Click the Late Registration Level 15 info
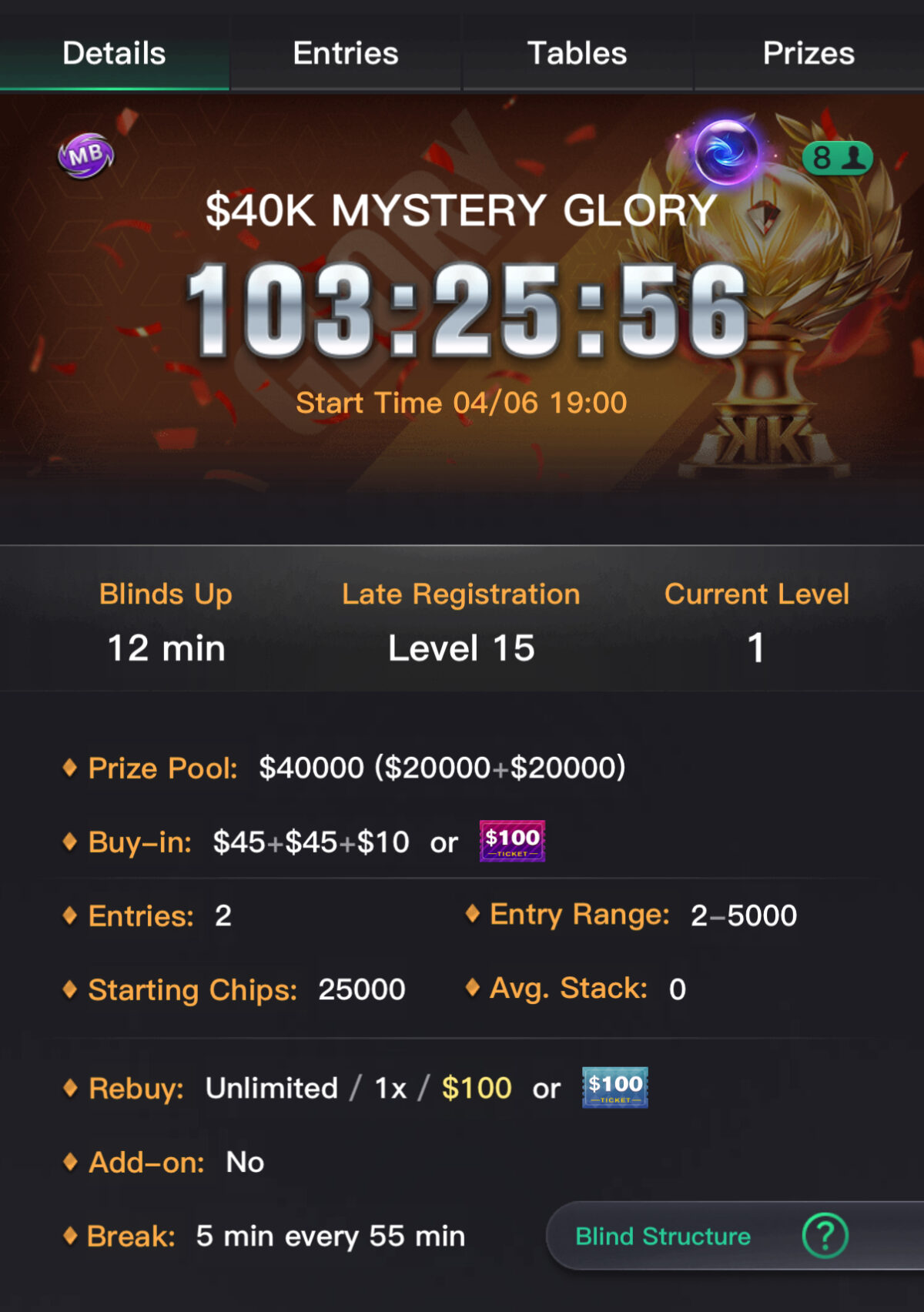This screenshot has width=924, height=1312. [x=461, y=622]
